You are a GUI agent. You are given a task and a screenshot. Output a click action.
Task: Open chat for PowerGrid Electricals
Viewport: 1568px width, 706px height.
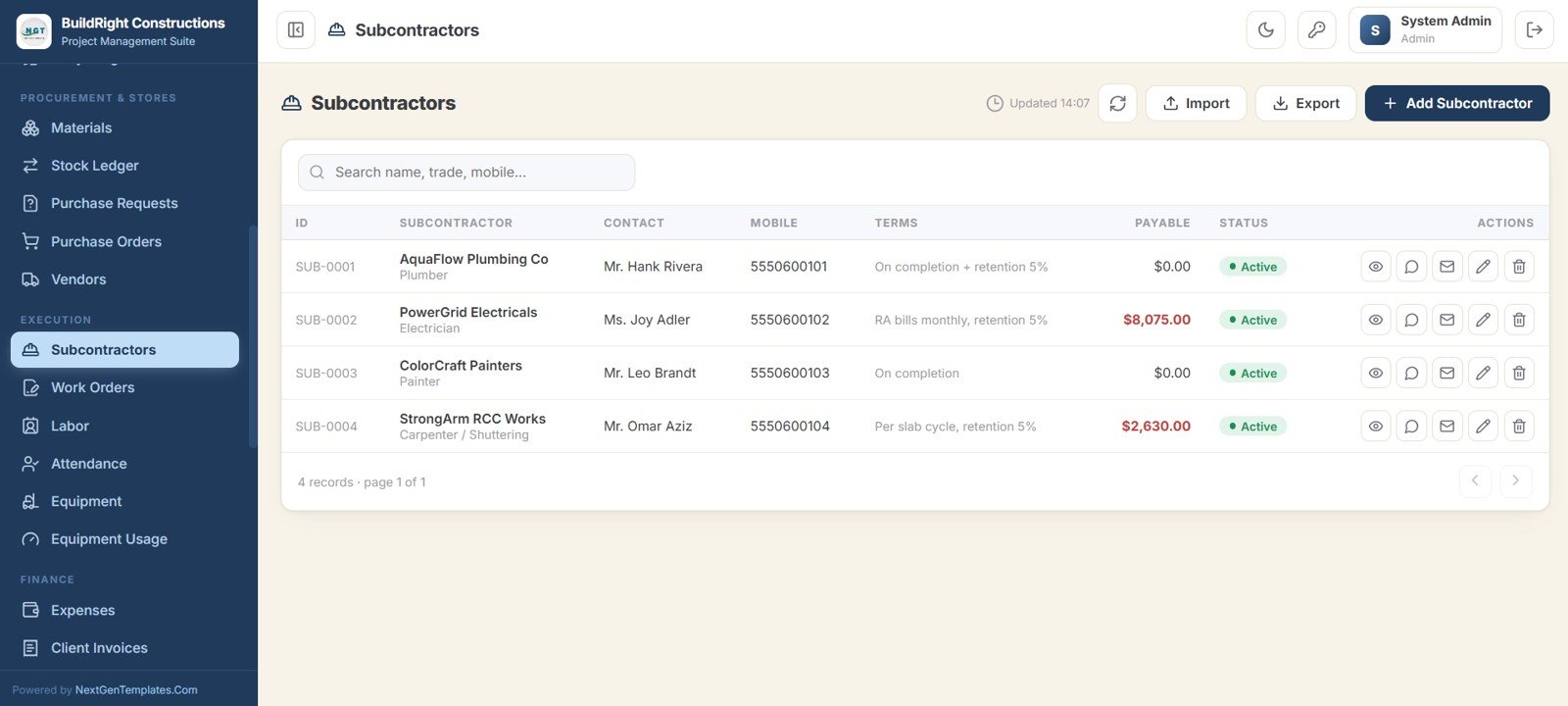tap(1411, 320)
